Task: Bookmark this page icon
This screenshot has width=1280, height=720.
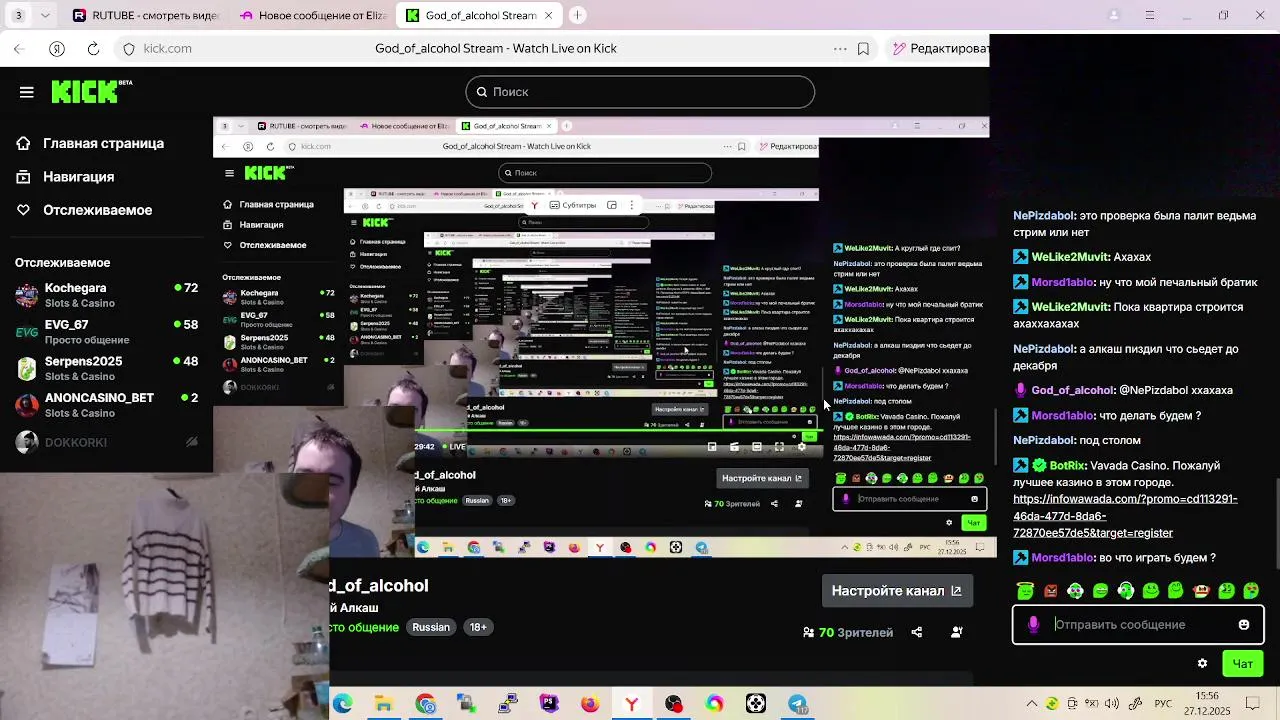Action: 863,48
